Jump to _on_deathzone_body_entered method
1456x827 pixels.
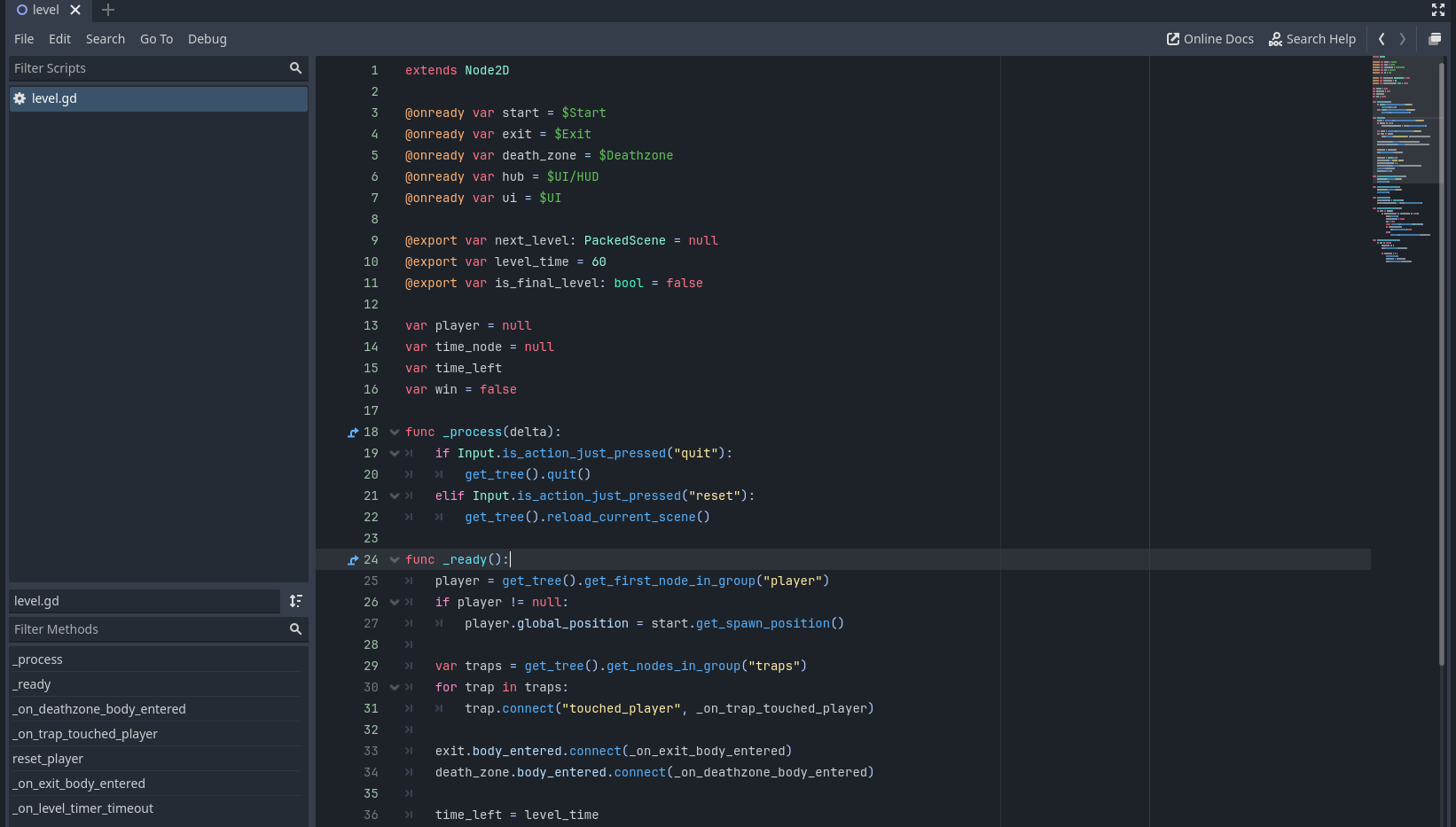(156, 709)
